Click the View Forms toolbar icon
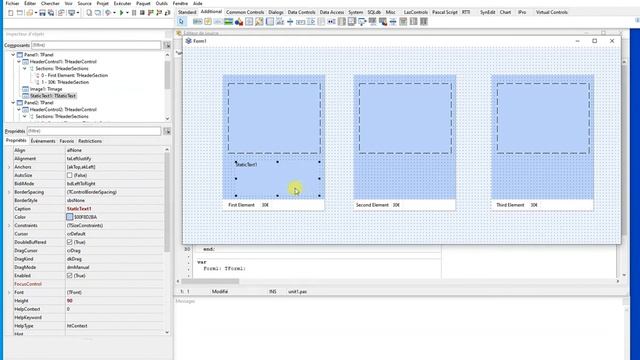The height and width of the screenshot is (360, 640). click(97, 13)
